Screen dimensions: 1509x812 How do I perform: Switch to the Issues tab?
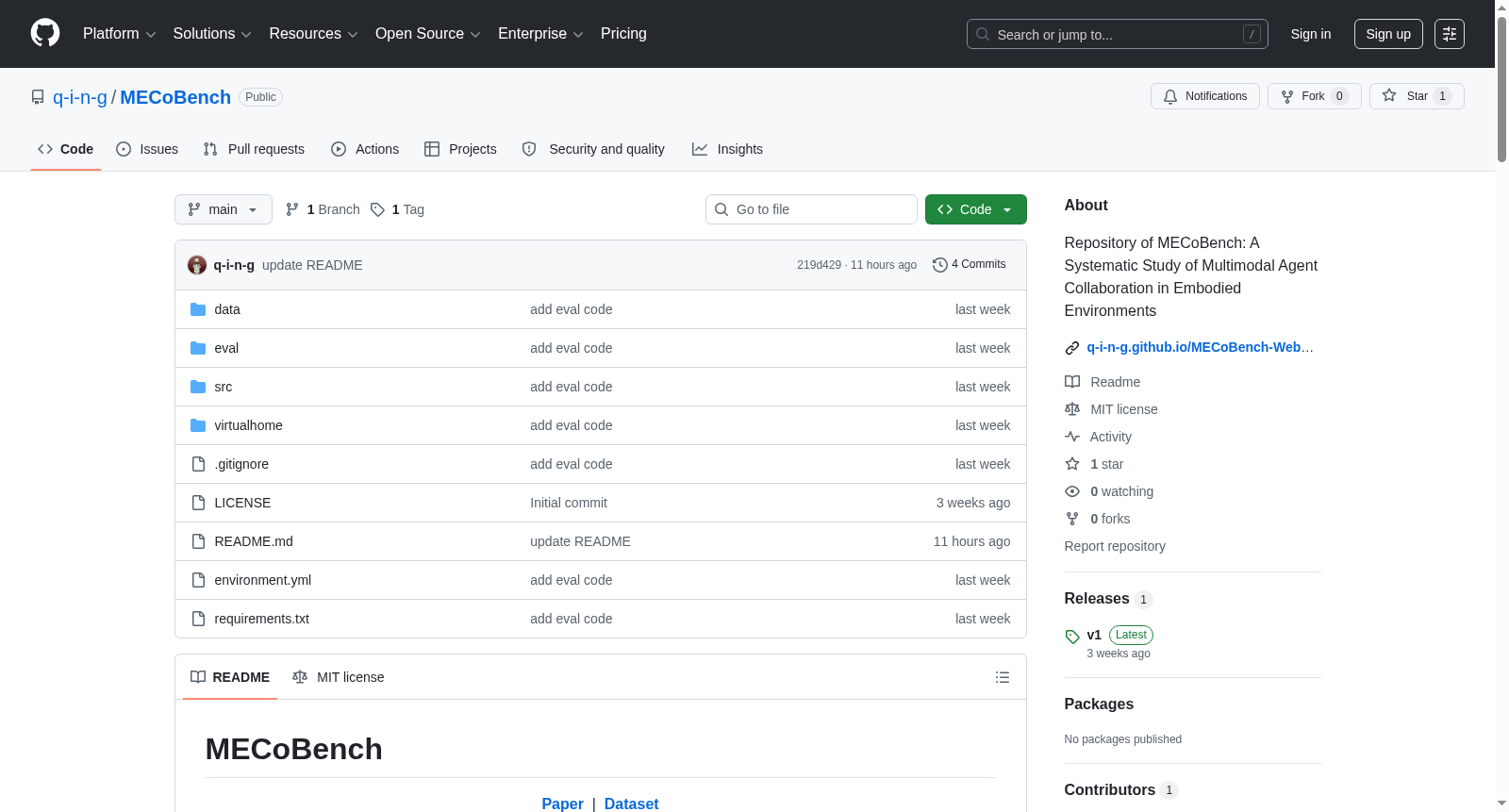(x=147, y=149)
